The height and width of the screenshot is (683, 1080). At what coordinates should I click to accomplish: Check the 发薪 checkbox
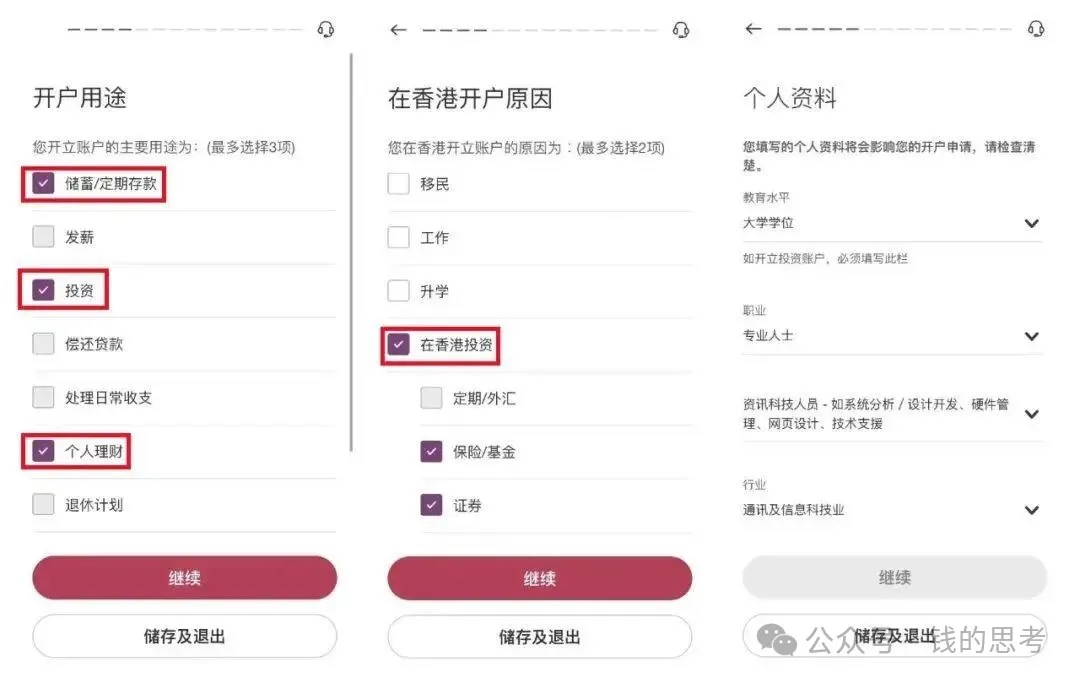coord(43,236)
